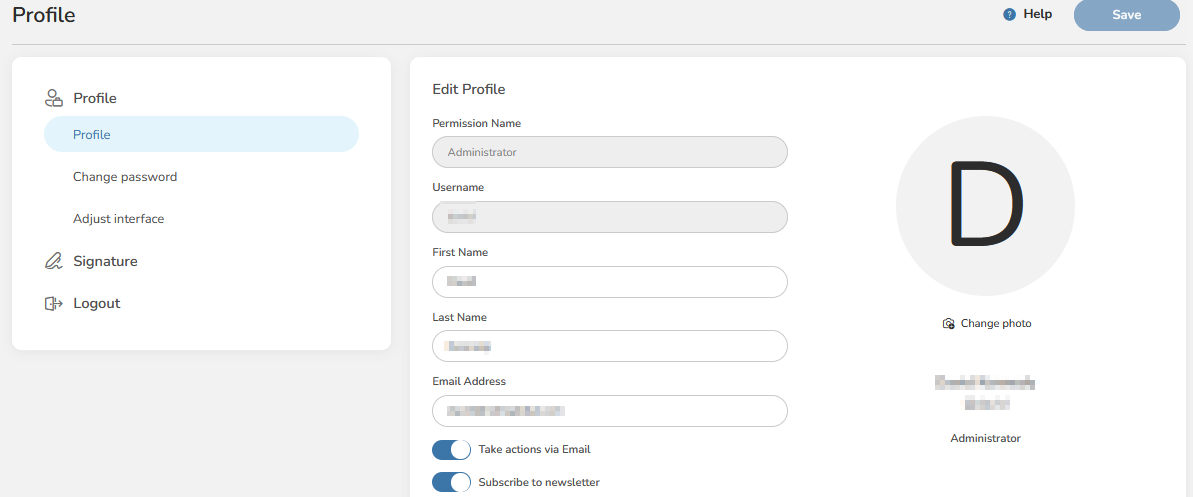Disable the Subscribe to newsletter switch
Viewport: 1193px width, 497px height.
coord(451,483)
